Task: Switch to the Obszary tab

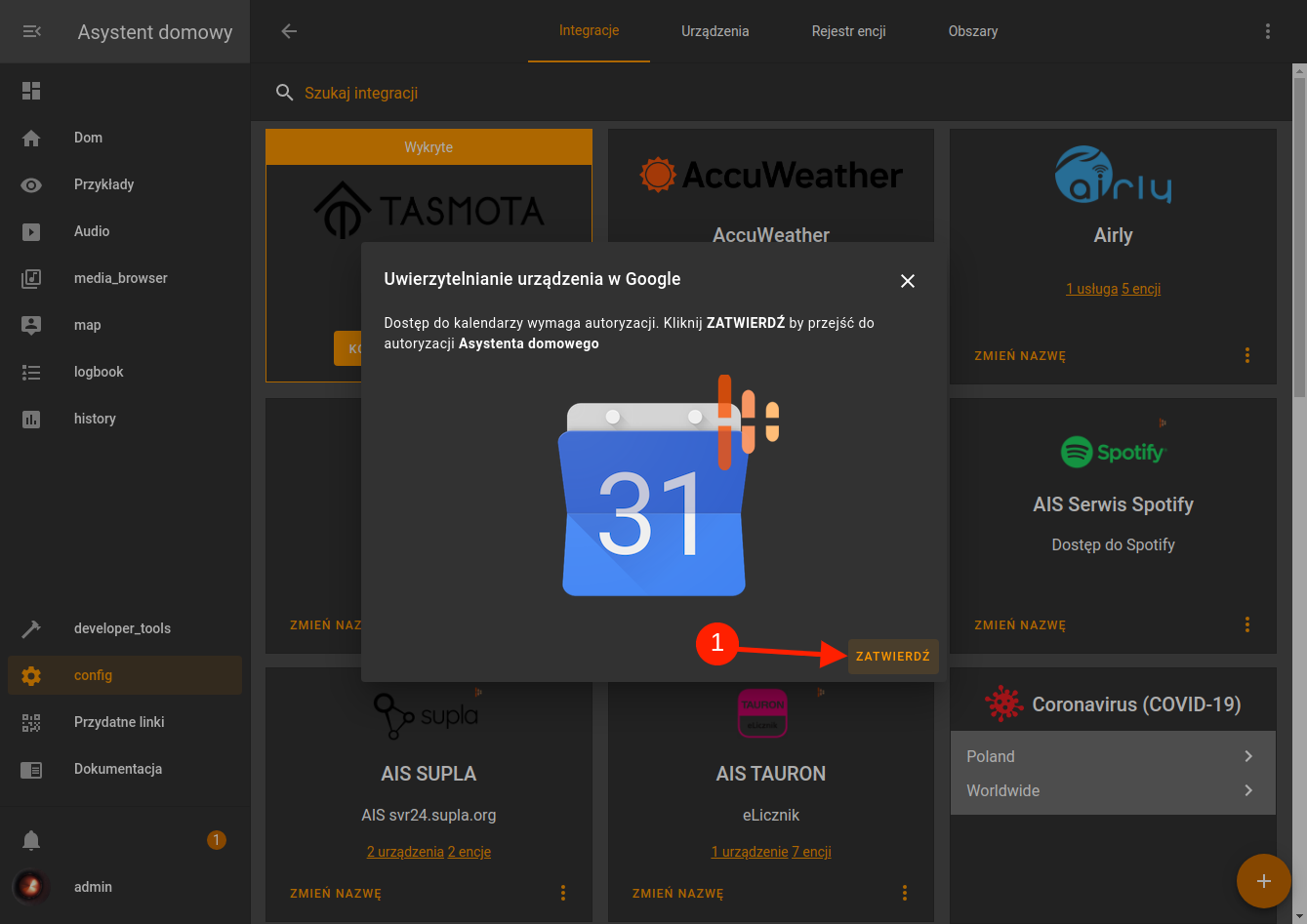Action: pos(973,31)
